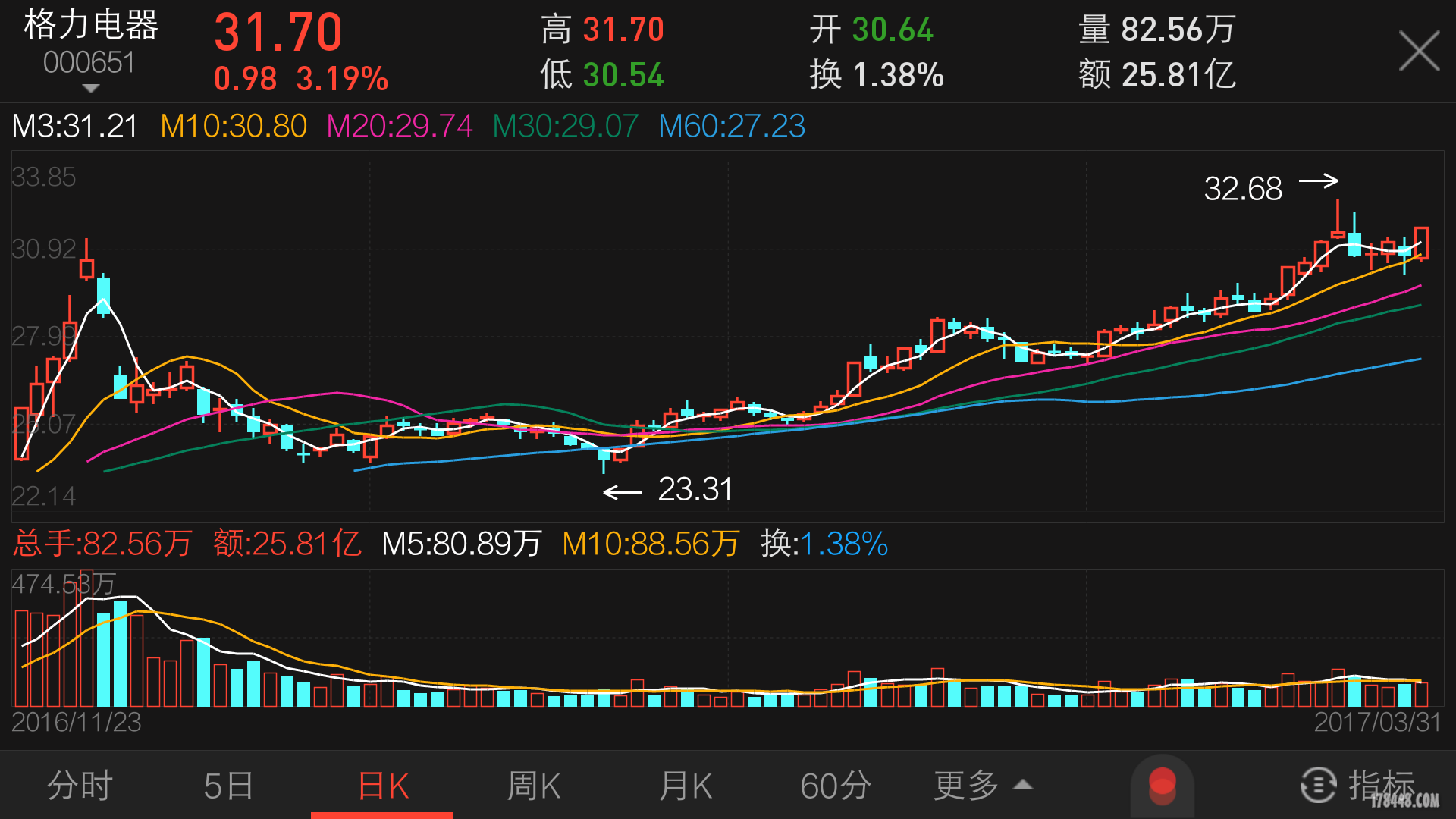Tap the M60:27.23 moving average label

pos(732,126)
